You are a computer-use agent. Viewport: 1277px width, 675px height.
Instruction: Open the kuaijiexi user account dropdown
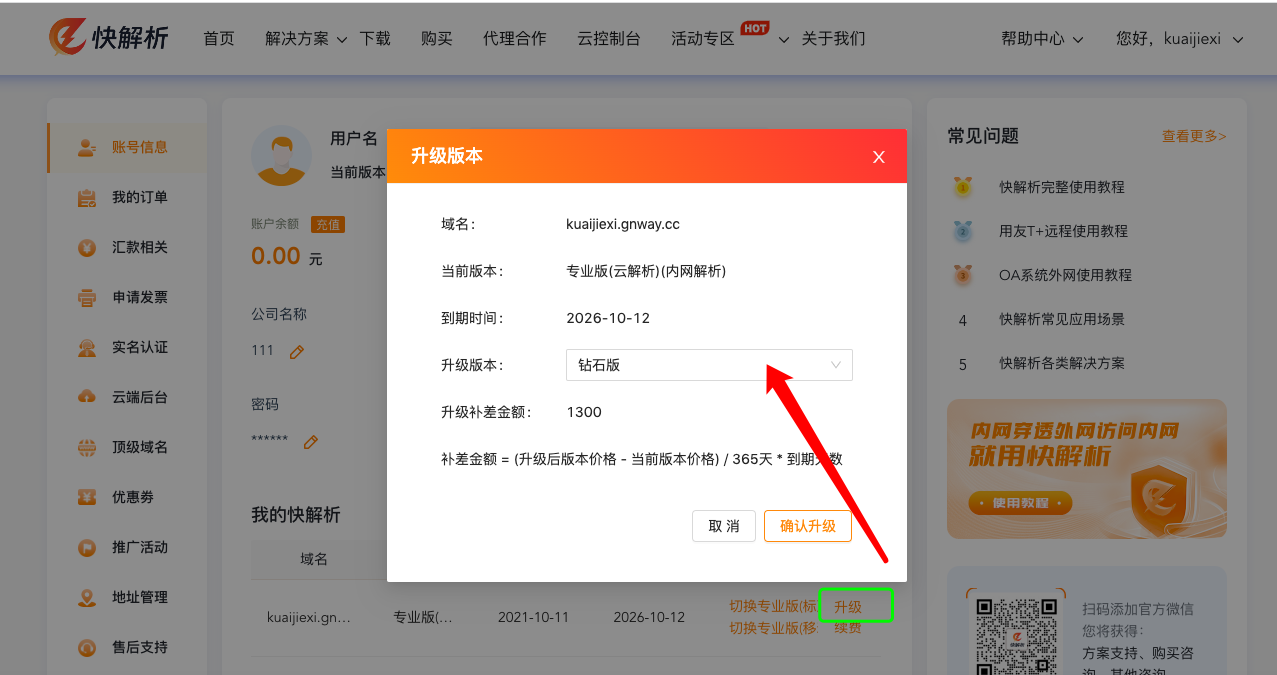click(x=1179, y=39)
